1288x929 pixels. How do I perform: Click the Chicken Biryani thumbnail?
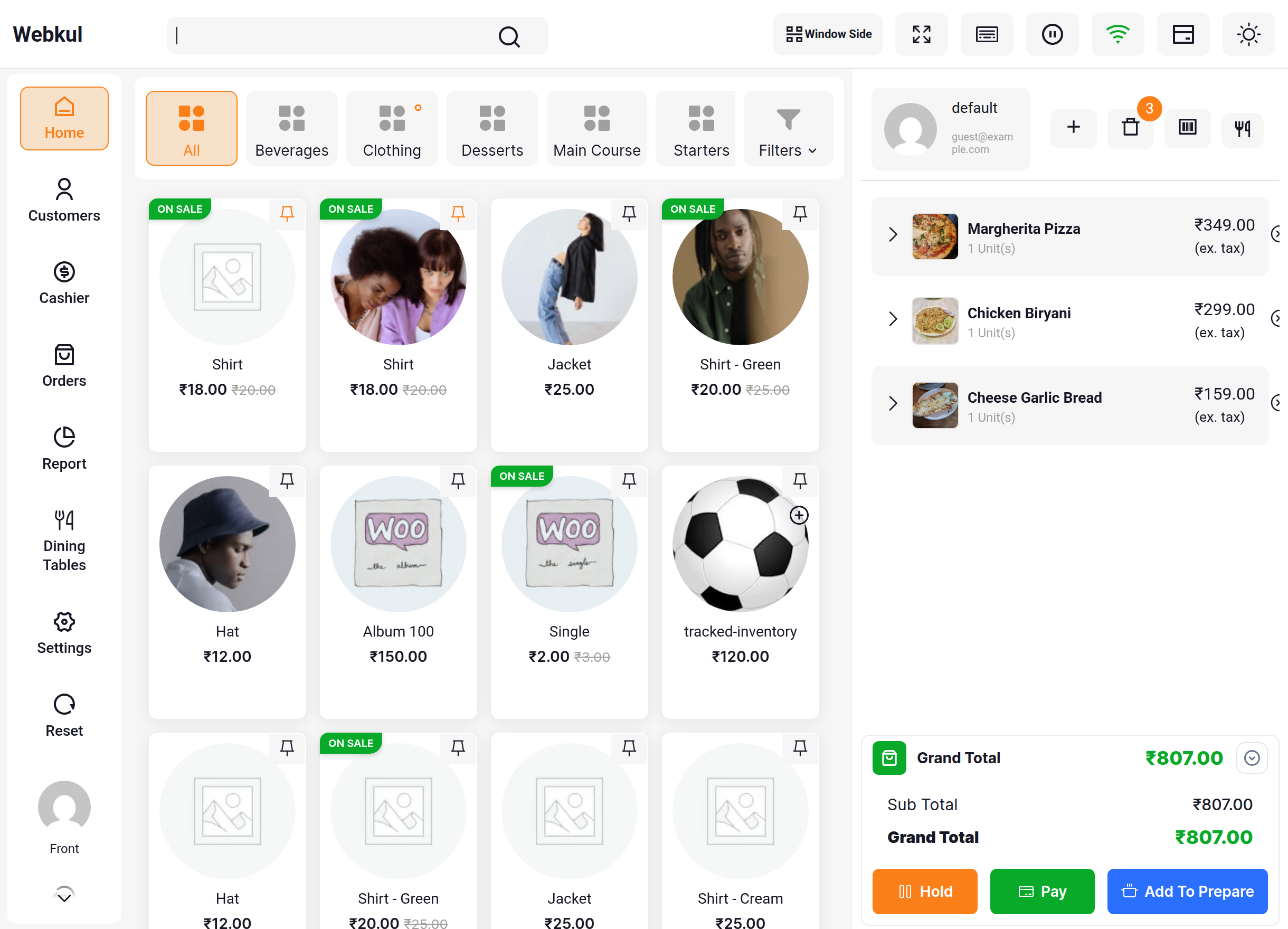pyautogui.click(x=935, y=321)
